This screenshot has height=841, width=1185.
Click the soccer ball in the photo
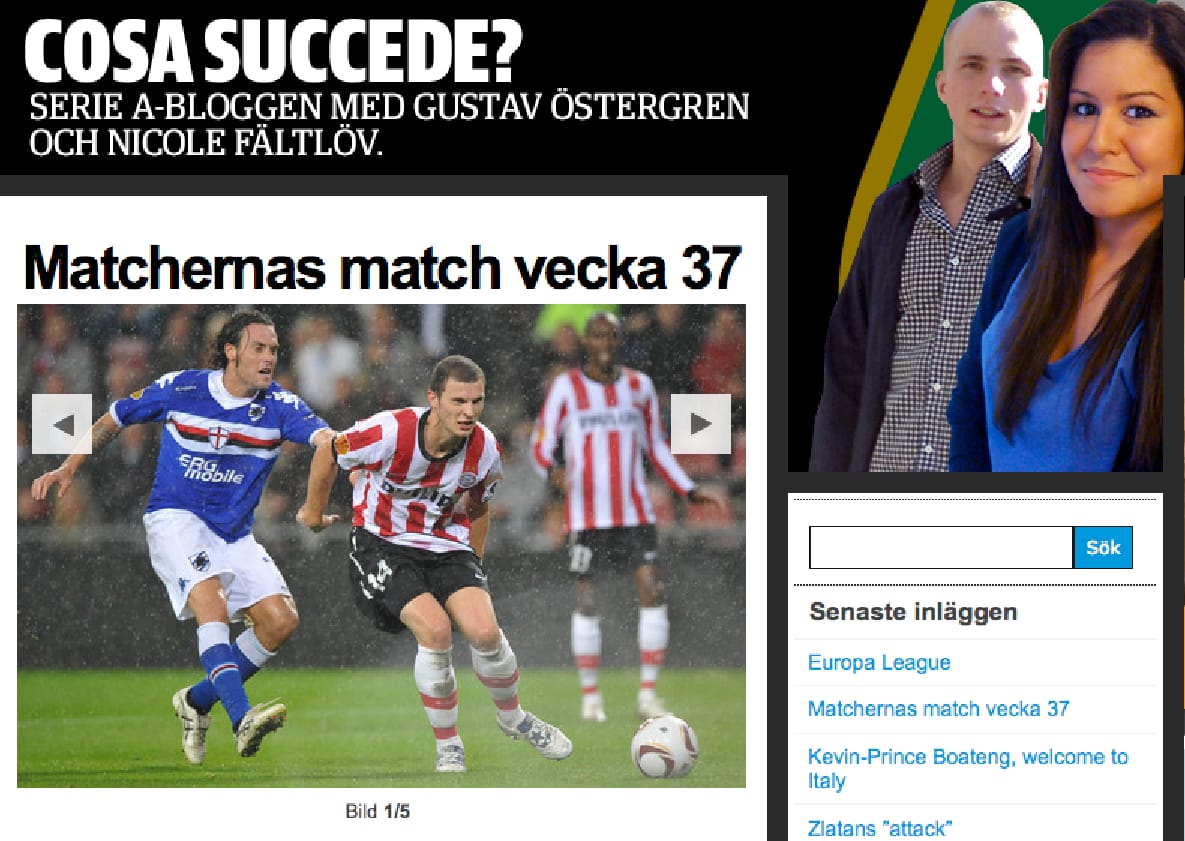coord(664,746)
